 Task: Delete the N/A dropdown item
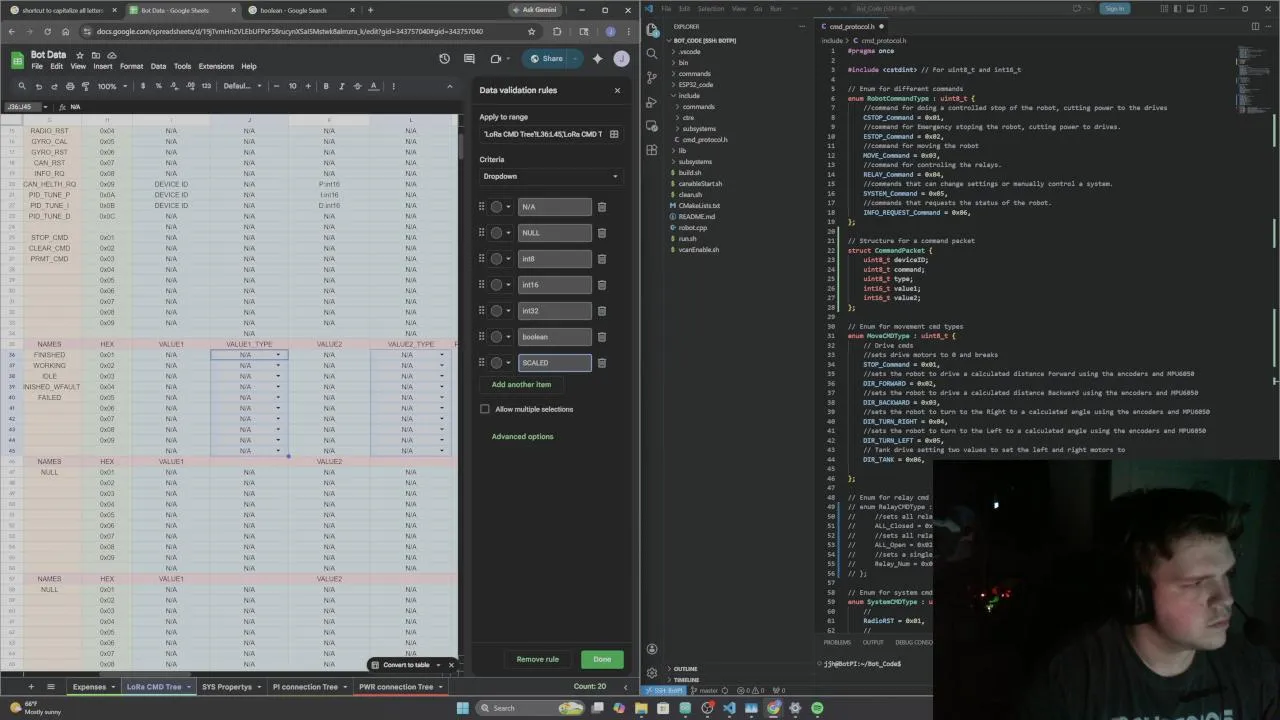click(602, 207)
